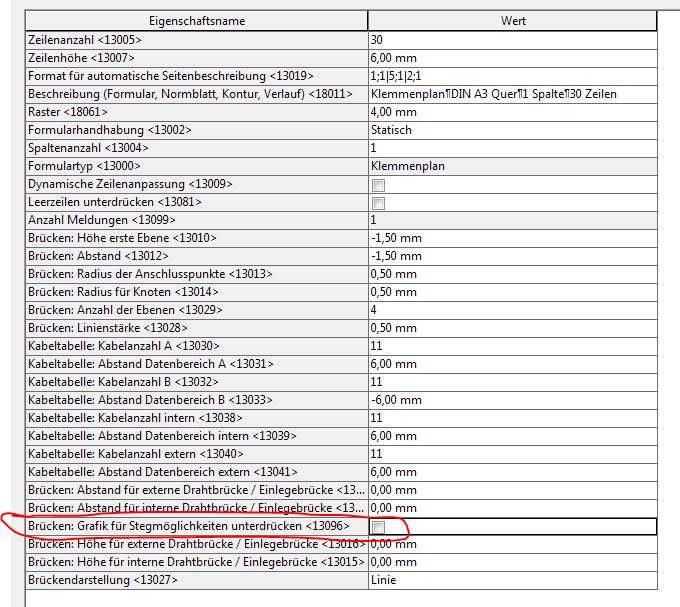Select Formulartyp <13000> property name

pos(197,166)
